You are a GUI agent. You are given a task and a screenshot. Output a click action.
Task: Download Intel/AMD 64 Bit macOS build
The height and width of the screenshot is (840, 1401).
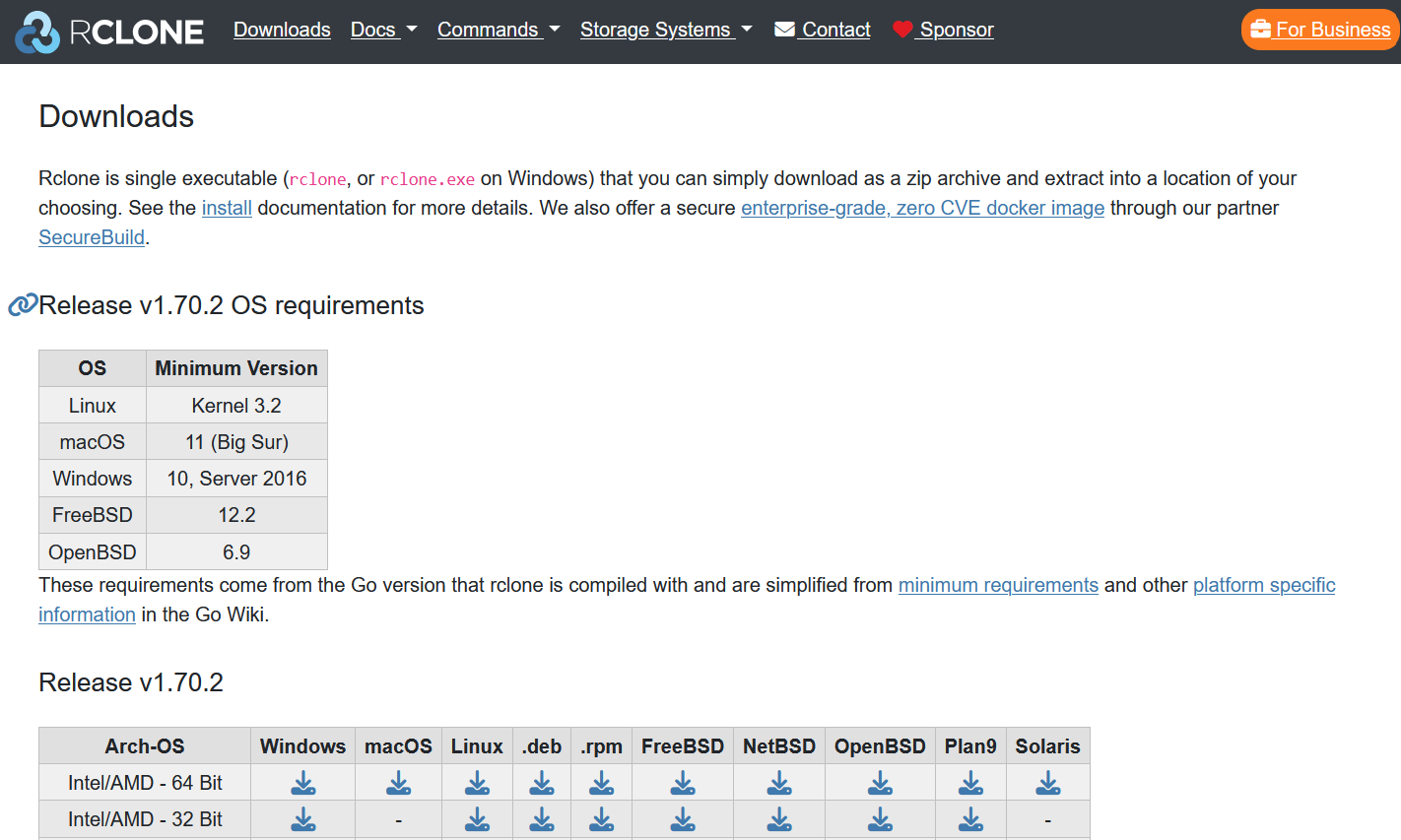click(398, 783)
